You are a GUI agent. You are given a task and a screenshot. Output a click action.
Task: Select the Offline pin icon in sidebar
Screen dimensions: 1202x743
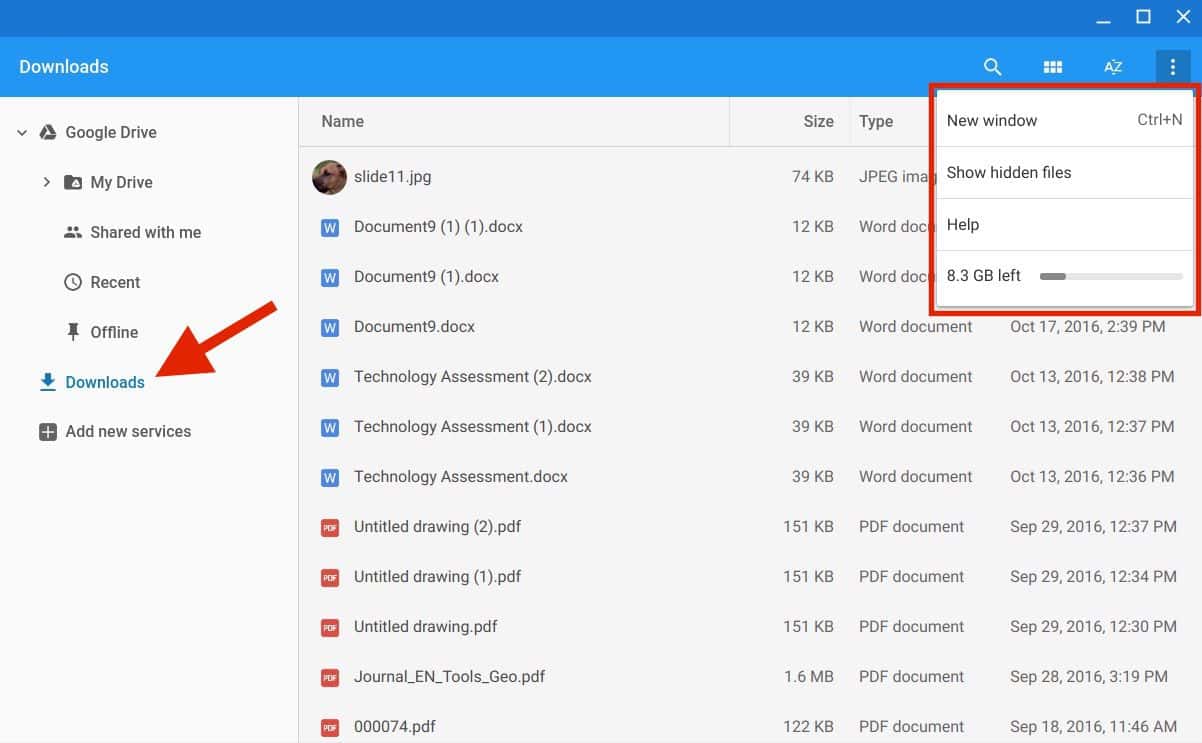tap(74, 332)
